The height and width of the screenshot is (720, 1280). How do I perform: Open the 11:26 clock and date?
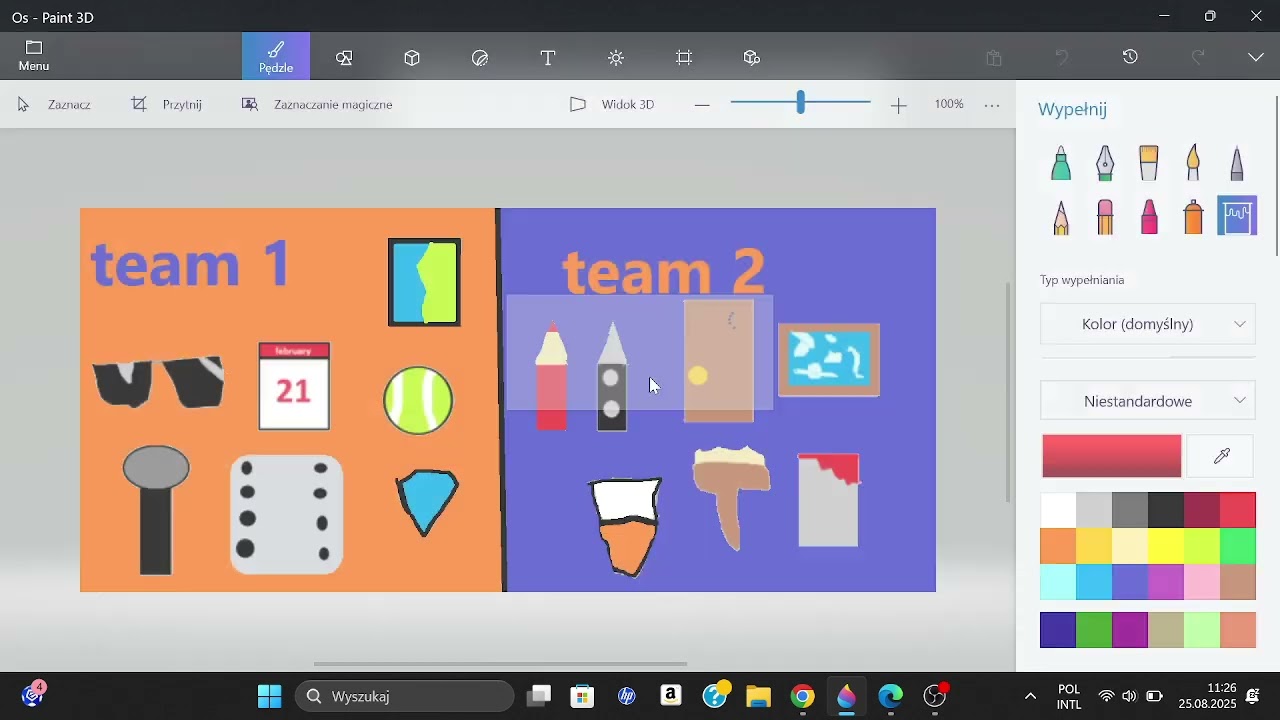point(1207,696)
